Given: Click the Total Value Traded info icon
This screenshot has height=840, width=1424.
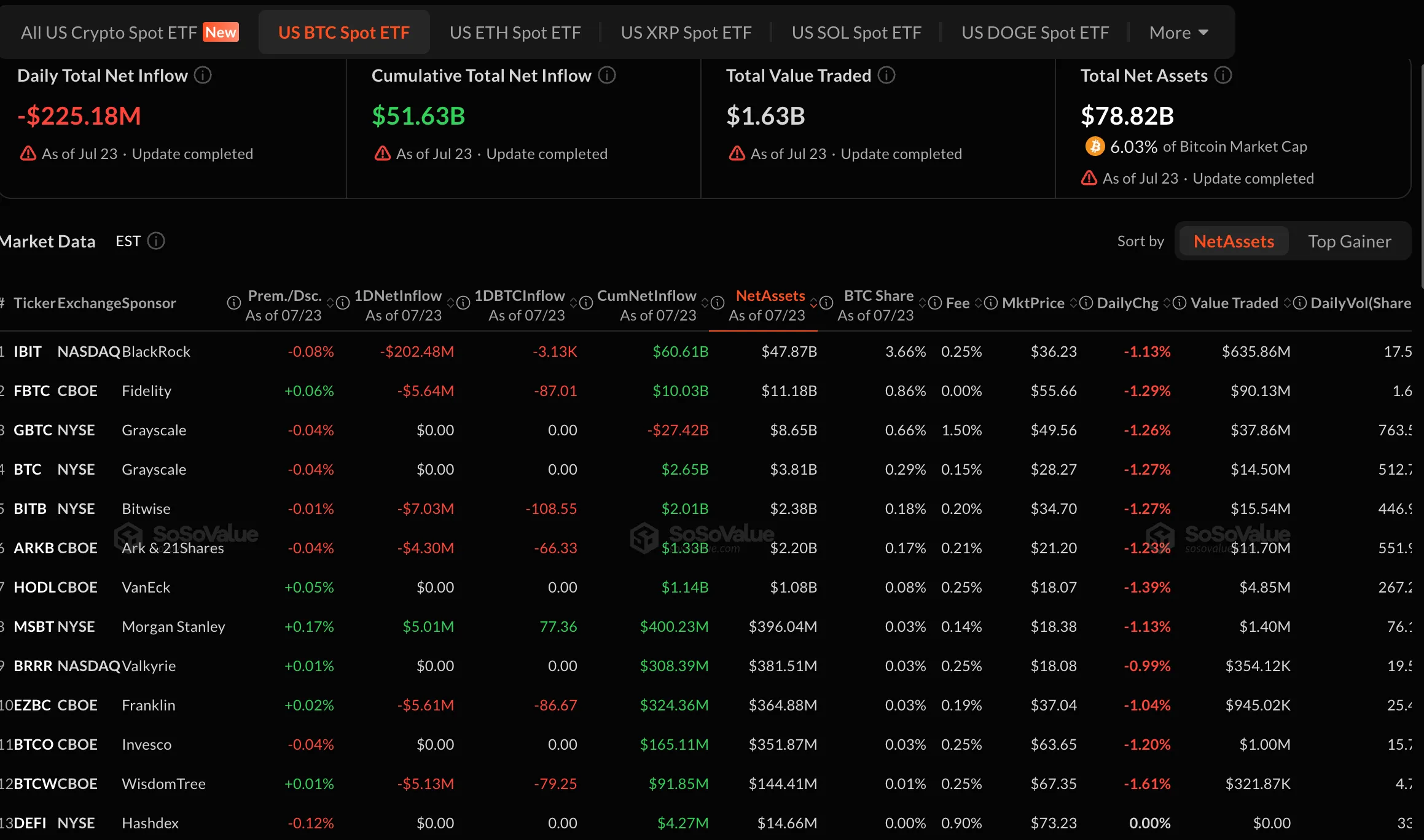Looking at the screenshot, I should pos(886,76).
